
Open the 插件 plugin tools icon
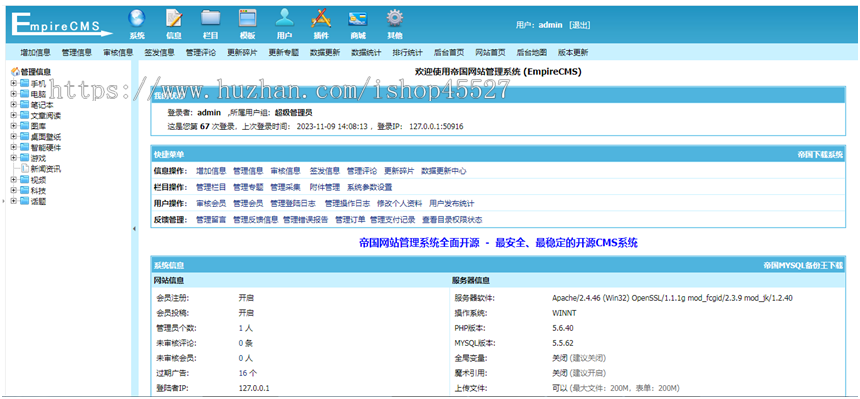[321, 19]
